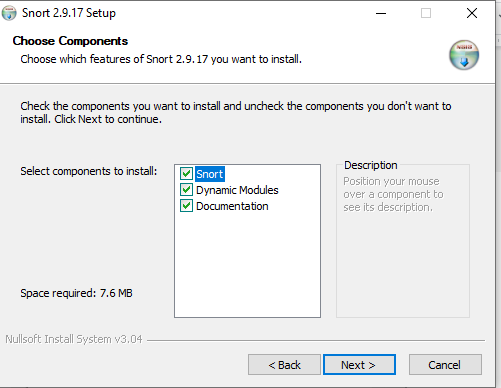Screen dimensions: 501x388
Task: Disable the Documentation checkbox
Action: [186, 206]
